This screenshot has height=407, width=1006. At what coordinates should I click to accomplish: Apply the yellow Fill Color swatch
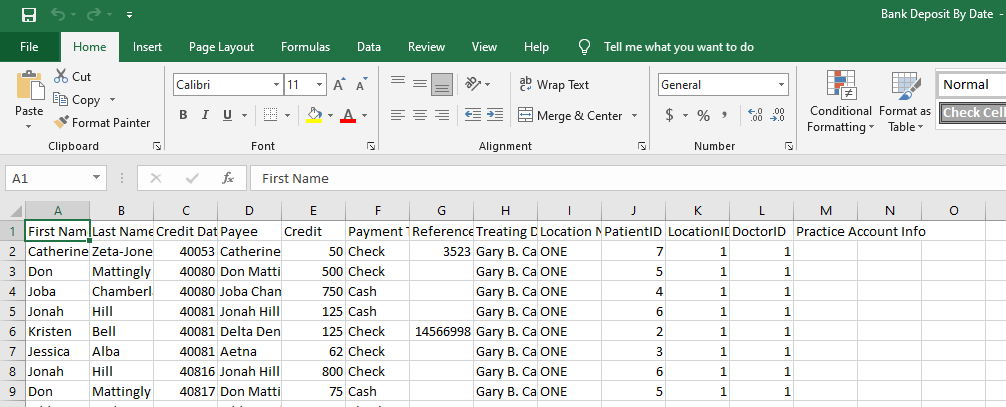(314, 115)
